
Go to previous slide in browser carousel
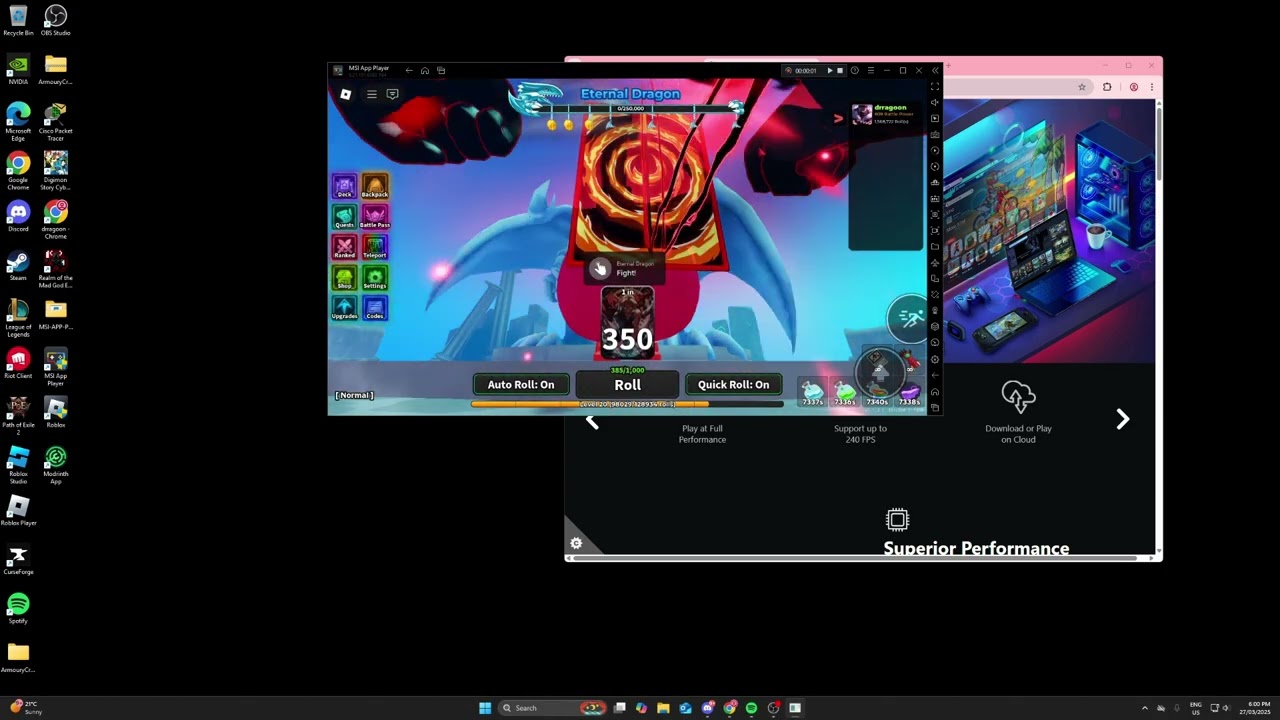click(x=593, y=422)
